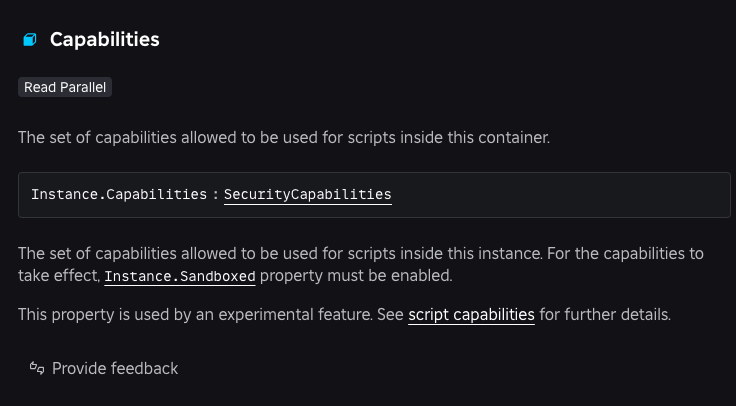The width and height of the screenshot is (736, 406).
Task: Click the blue property cube icon
Action: (29, 40)
